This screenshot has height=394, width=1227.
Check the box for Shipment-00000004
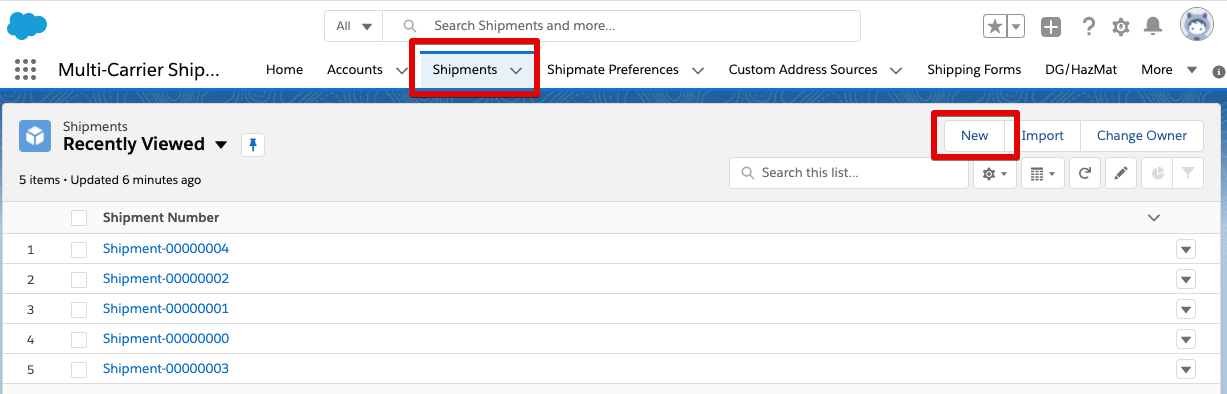coord(79,249)
